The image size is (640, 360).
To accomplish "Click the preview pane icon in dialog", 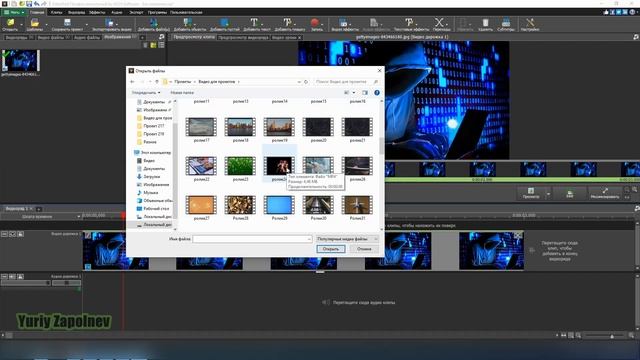I will [x=365, y=93].
